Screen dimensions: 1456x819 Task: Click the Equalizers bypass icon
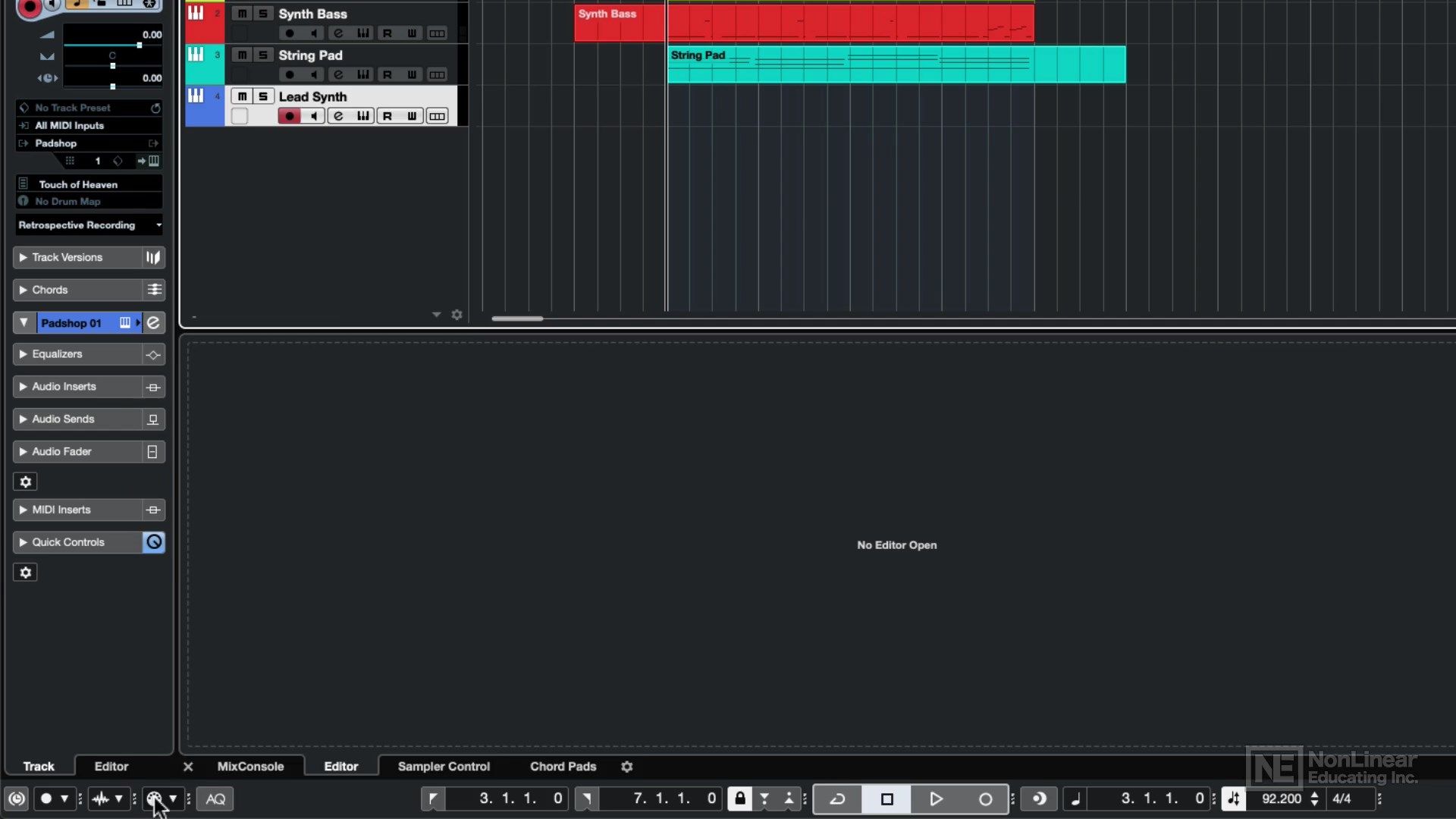point(153,355)
